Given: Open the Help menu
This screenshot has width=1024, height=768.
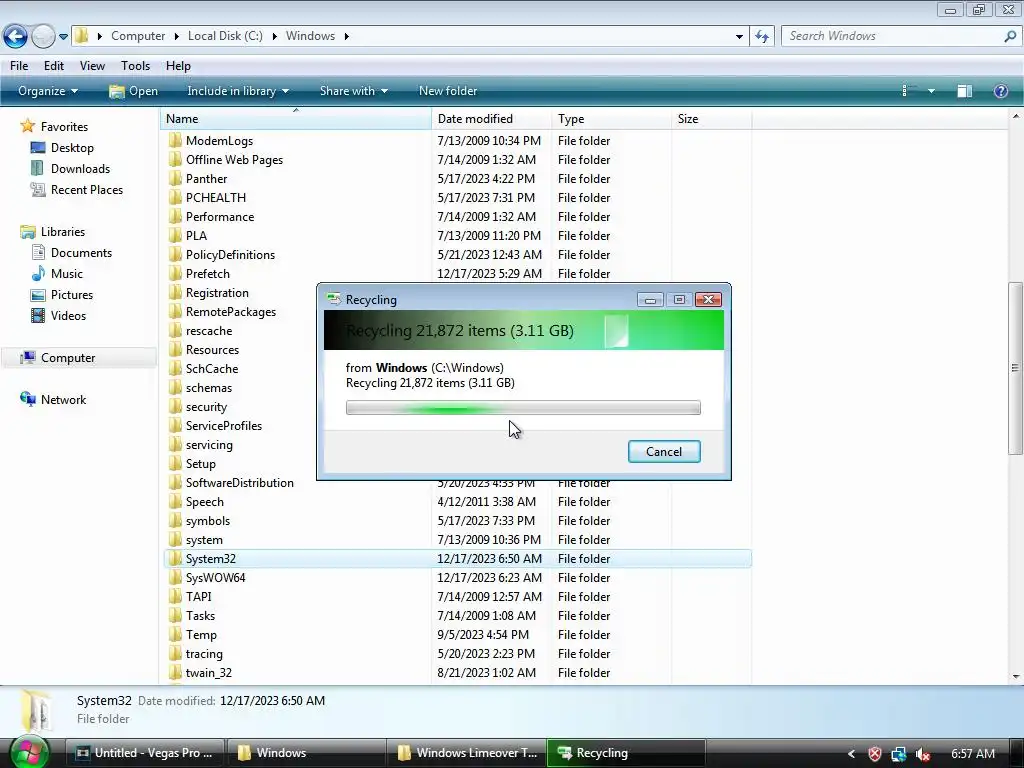Looking at the screenshot, I should [x=178, y=66].
